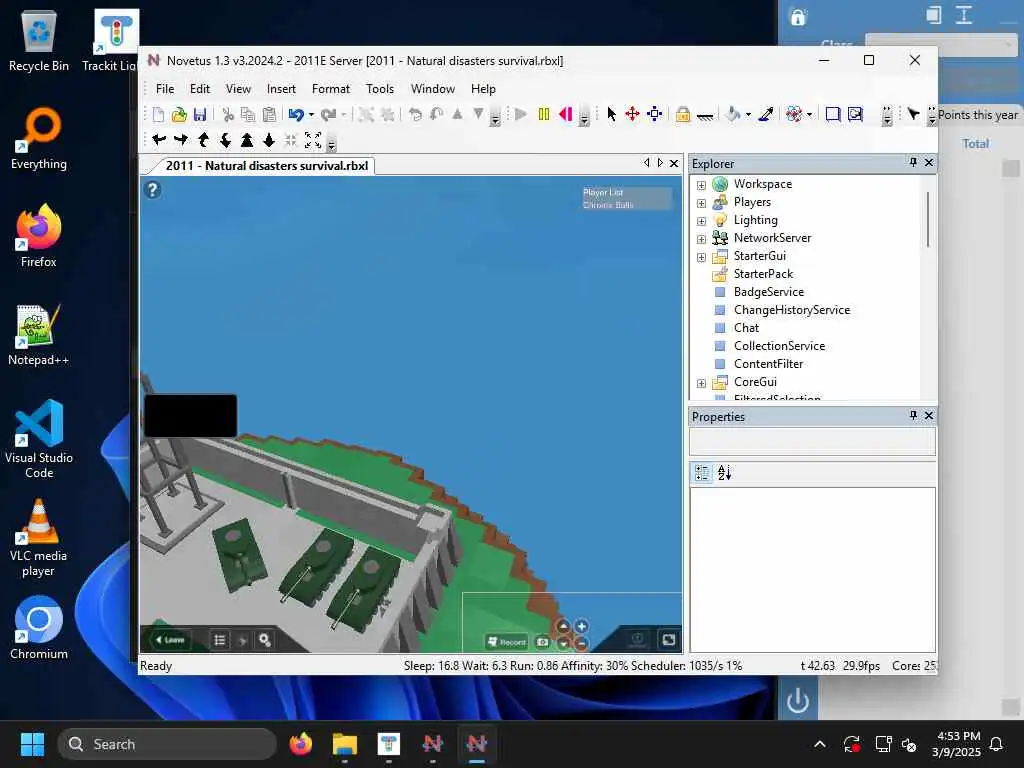Select the color dropper tool
This screenshot has height=768, width=1024.
point(766,114)
